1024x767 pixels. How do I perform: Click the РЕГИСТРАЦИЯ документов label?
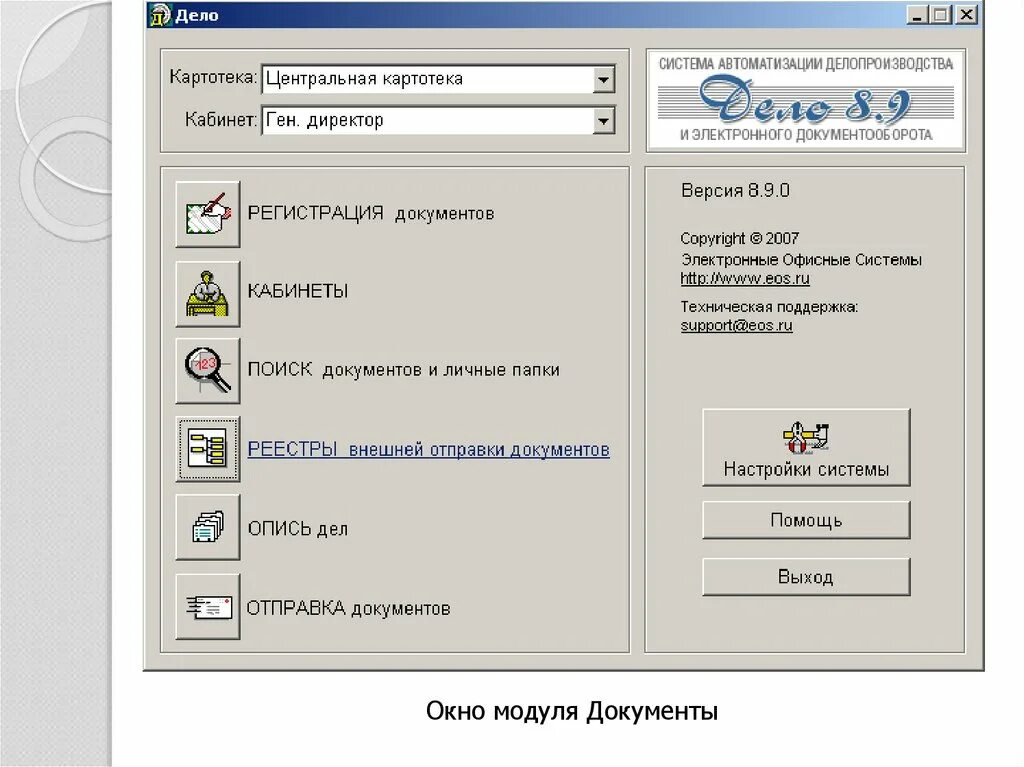click(x=370, y=214)
